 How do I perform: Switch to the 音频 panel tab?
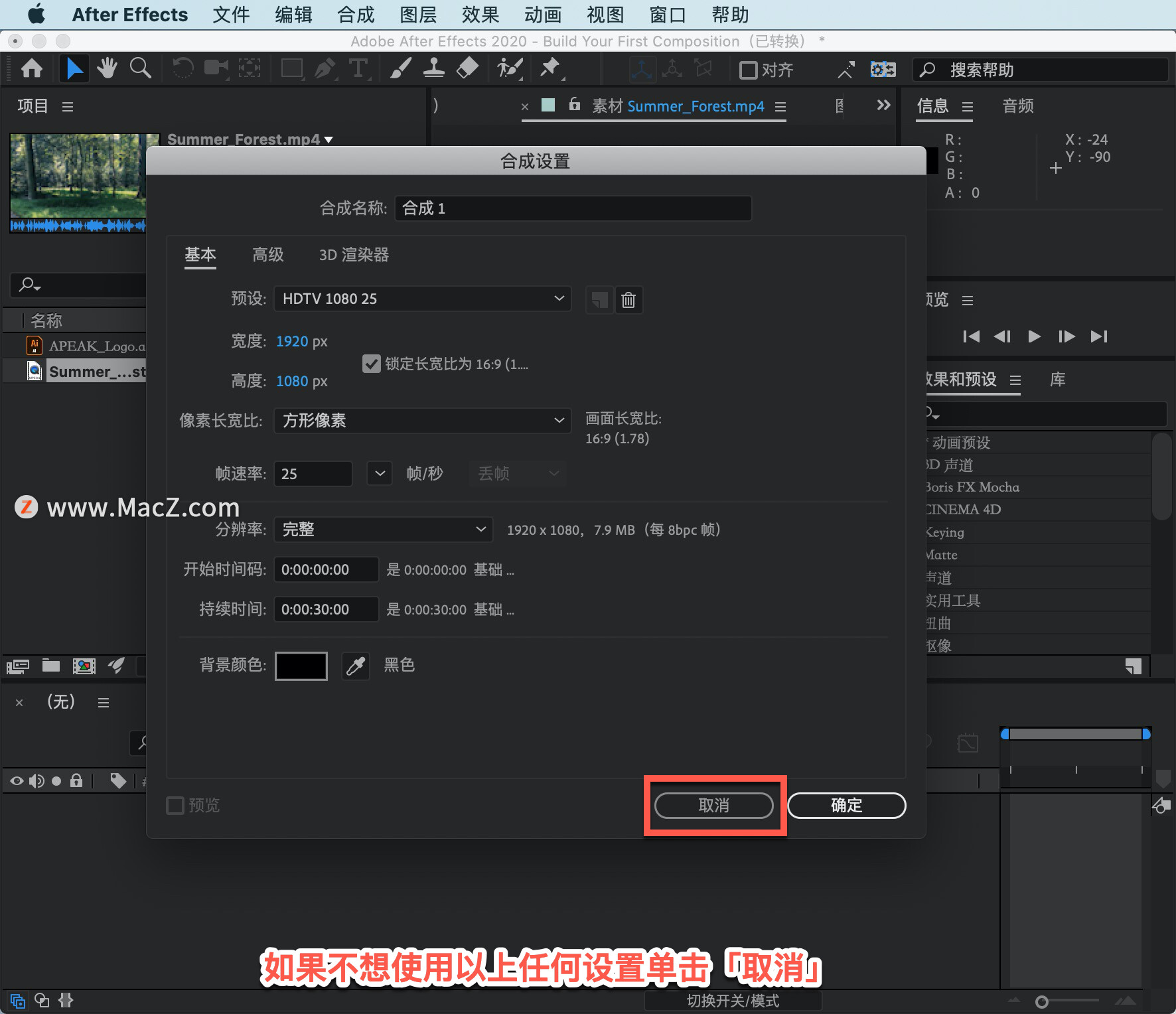point(1018,106)
